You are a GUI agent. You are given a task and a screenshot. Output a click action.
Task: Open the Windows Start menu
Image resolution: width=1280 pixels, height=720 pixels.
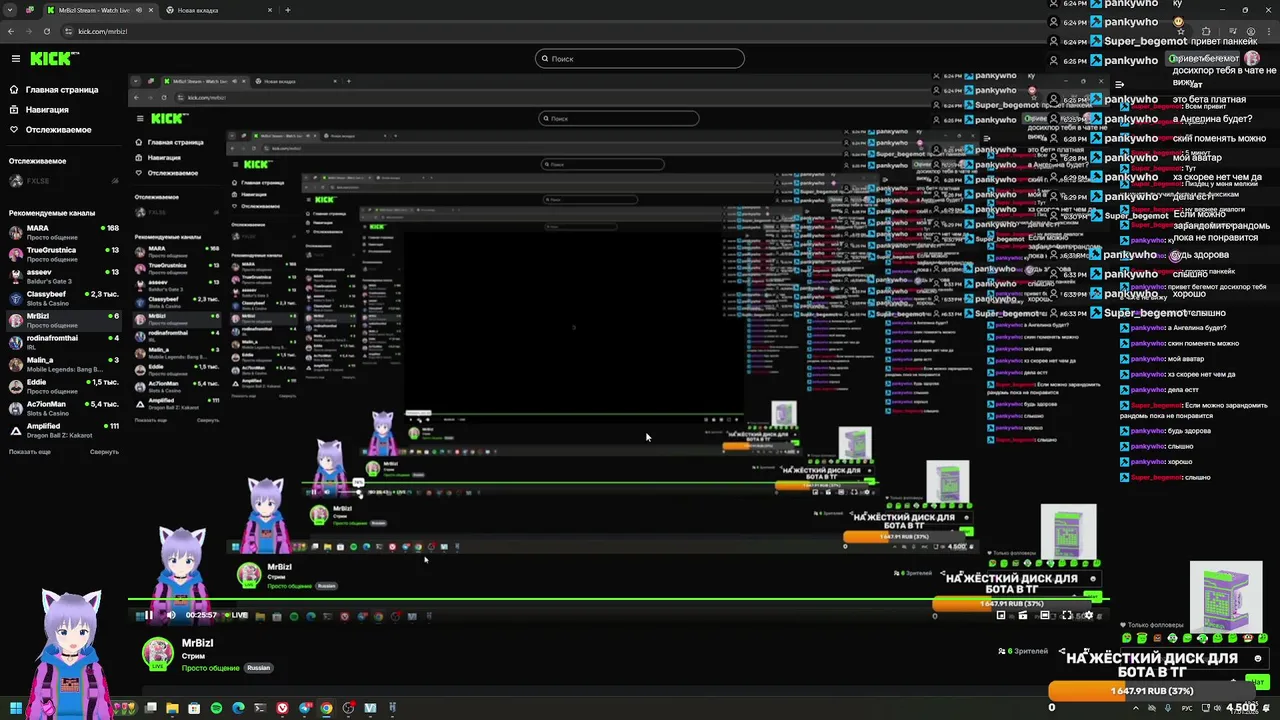pyautogui.click(x=16, y=708)
